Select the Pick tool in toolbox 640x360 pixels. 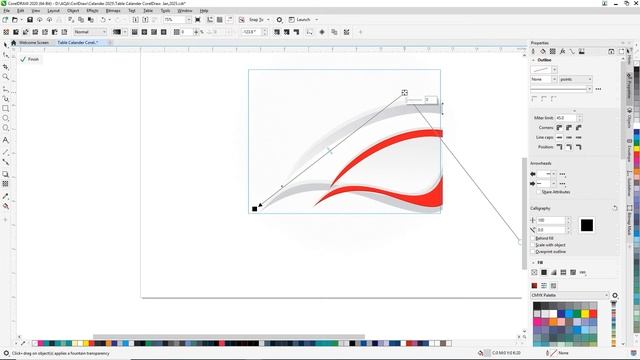(x=6, y=44)
